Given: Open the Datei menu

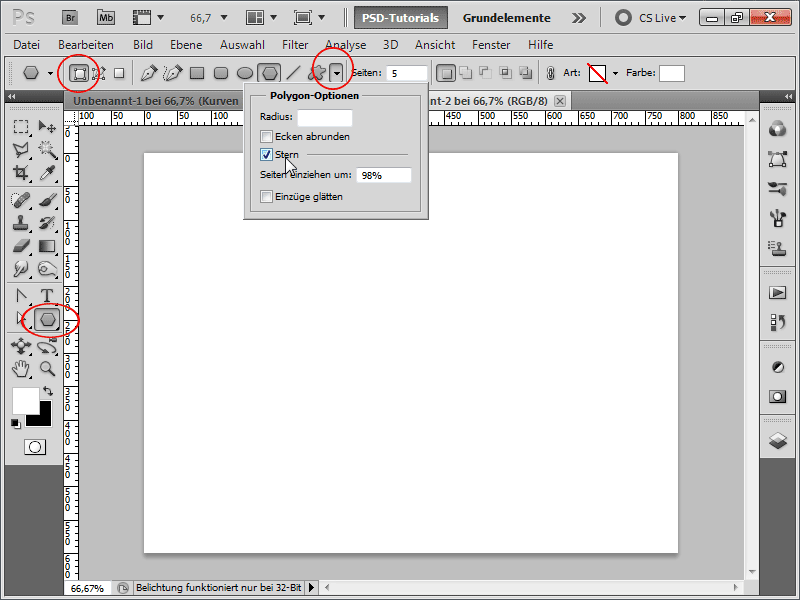Looking at the screenshot, I should pos(27,45).
